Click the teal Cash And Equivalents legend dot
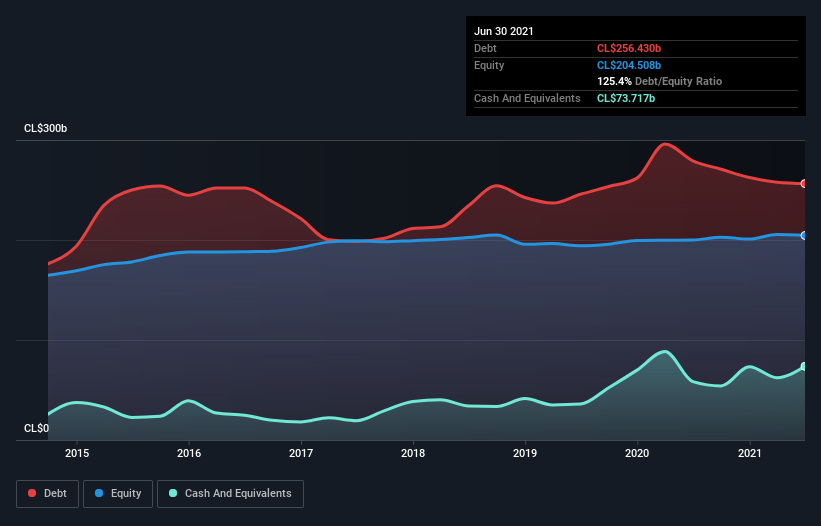The width and height of the screenshot is (821, 526). coord(173,493)
